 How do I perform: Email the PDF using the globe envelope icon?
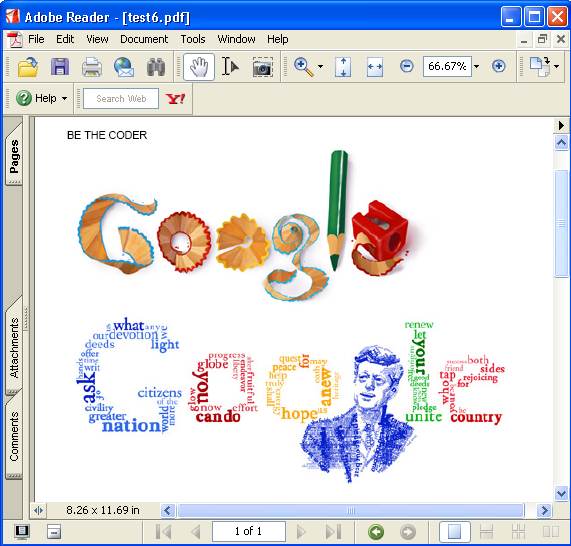(124, 67)
